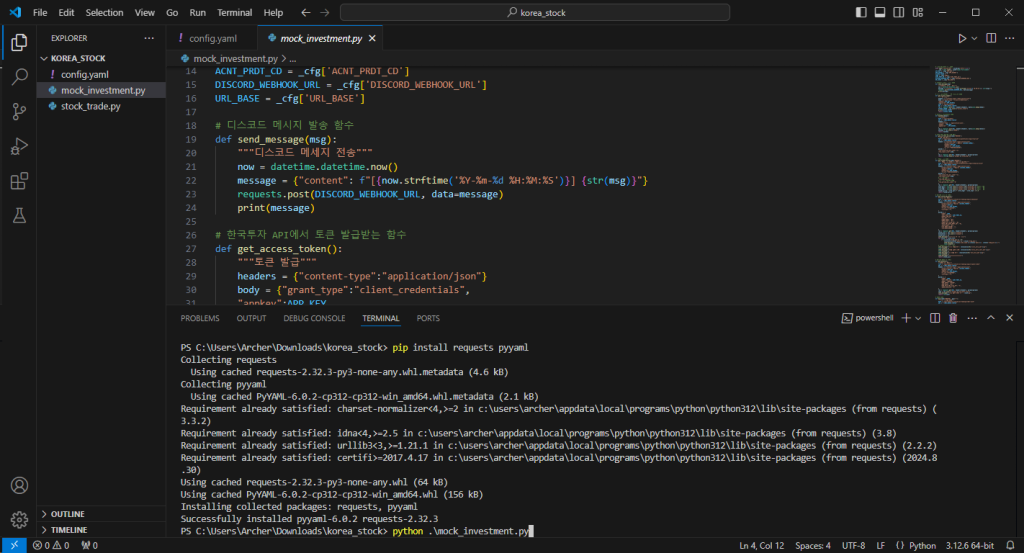Viewport: 1024px width, 553px height.
Task: Click the errors and warnings status indicator
Action: [51, 545]
